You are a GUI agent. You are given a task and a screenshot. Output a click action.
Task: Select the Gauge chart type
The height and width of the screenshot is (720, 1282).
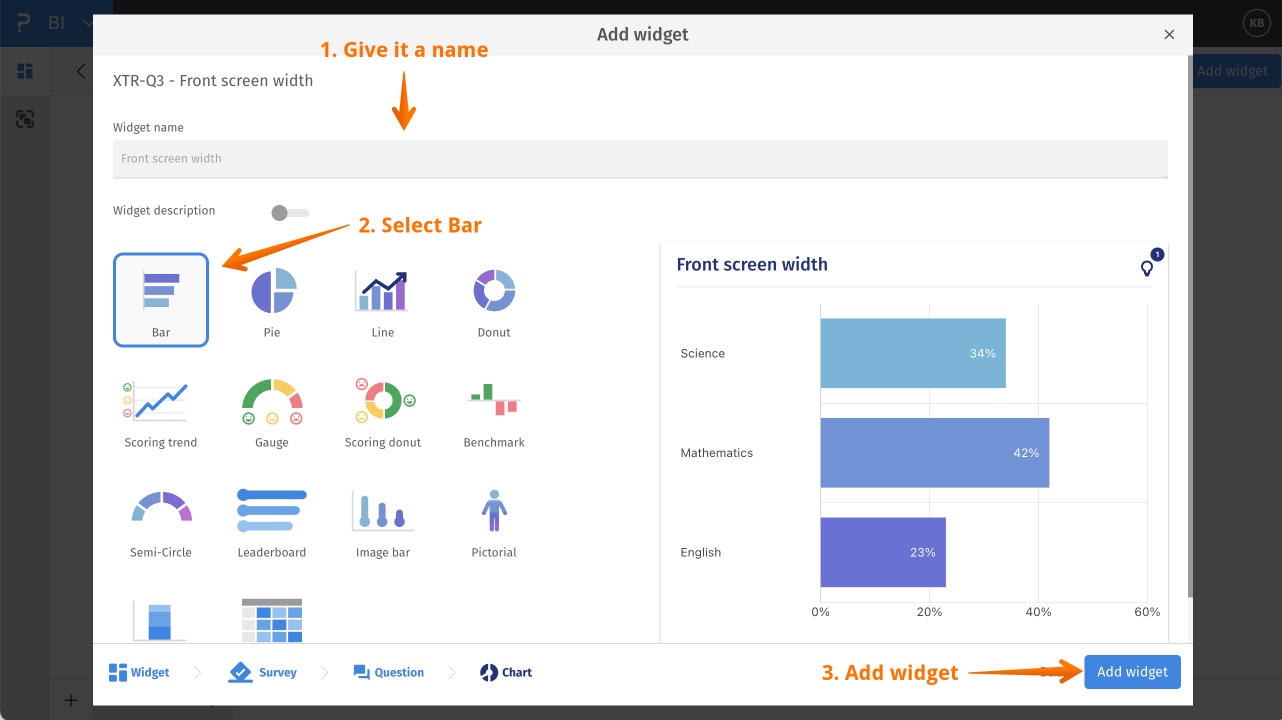tap(271, 410)
